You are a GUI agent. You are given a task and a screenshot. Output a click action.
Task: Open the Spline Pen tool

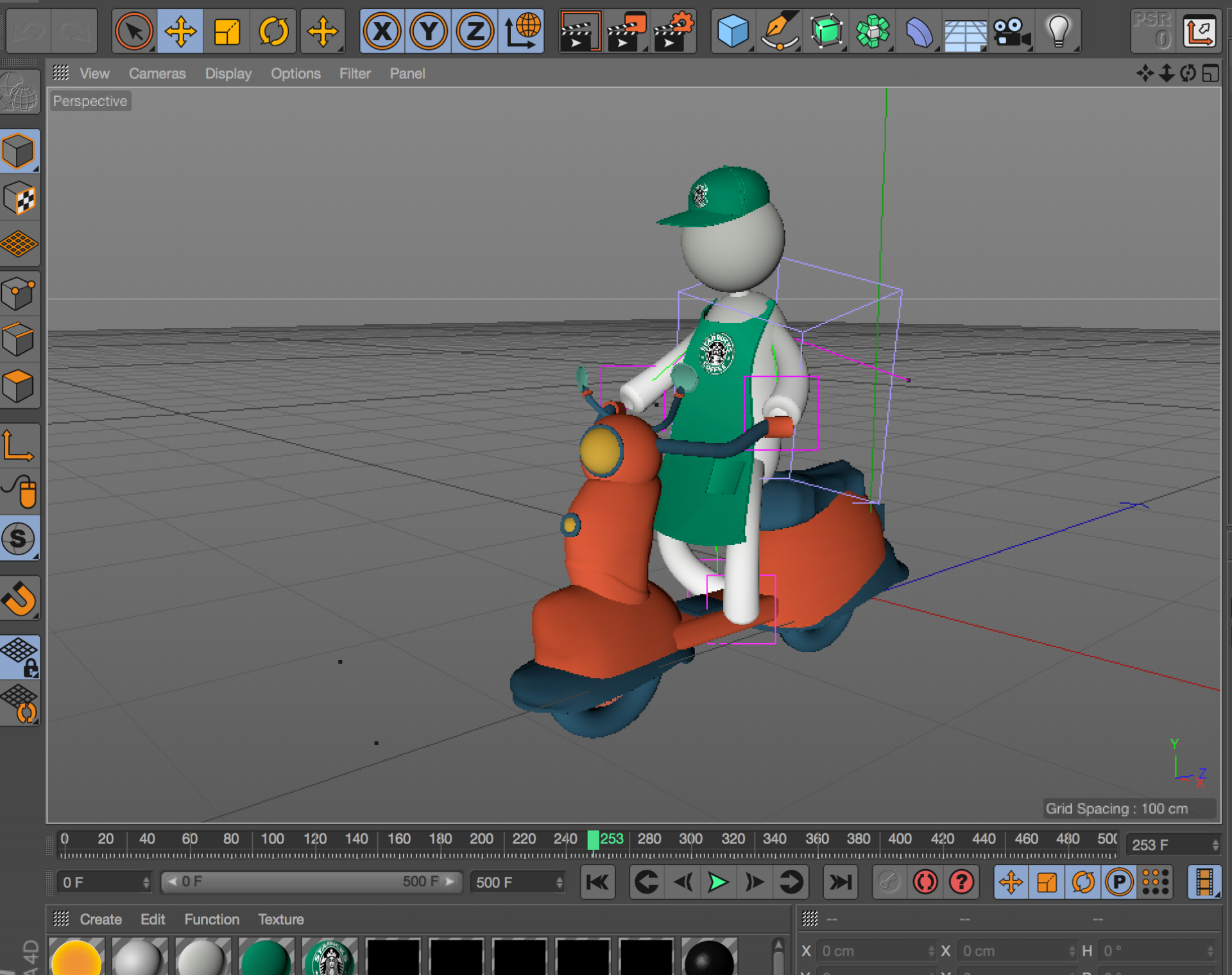click(x=779, y=31)
